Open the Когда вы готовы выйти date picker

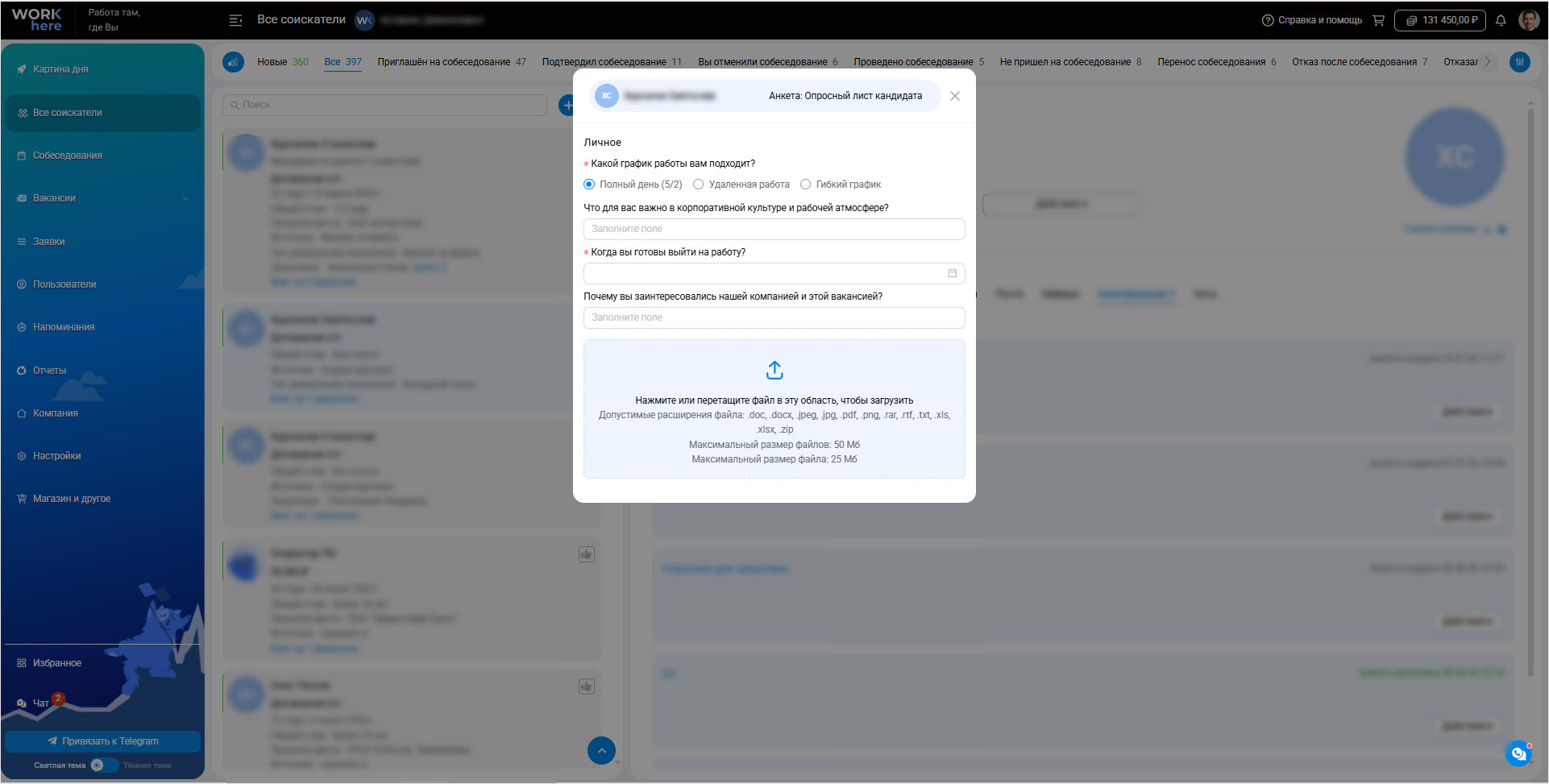(x=774, y=273)
